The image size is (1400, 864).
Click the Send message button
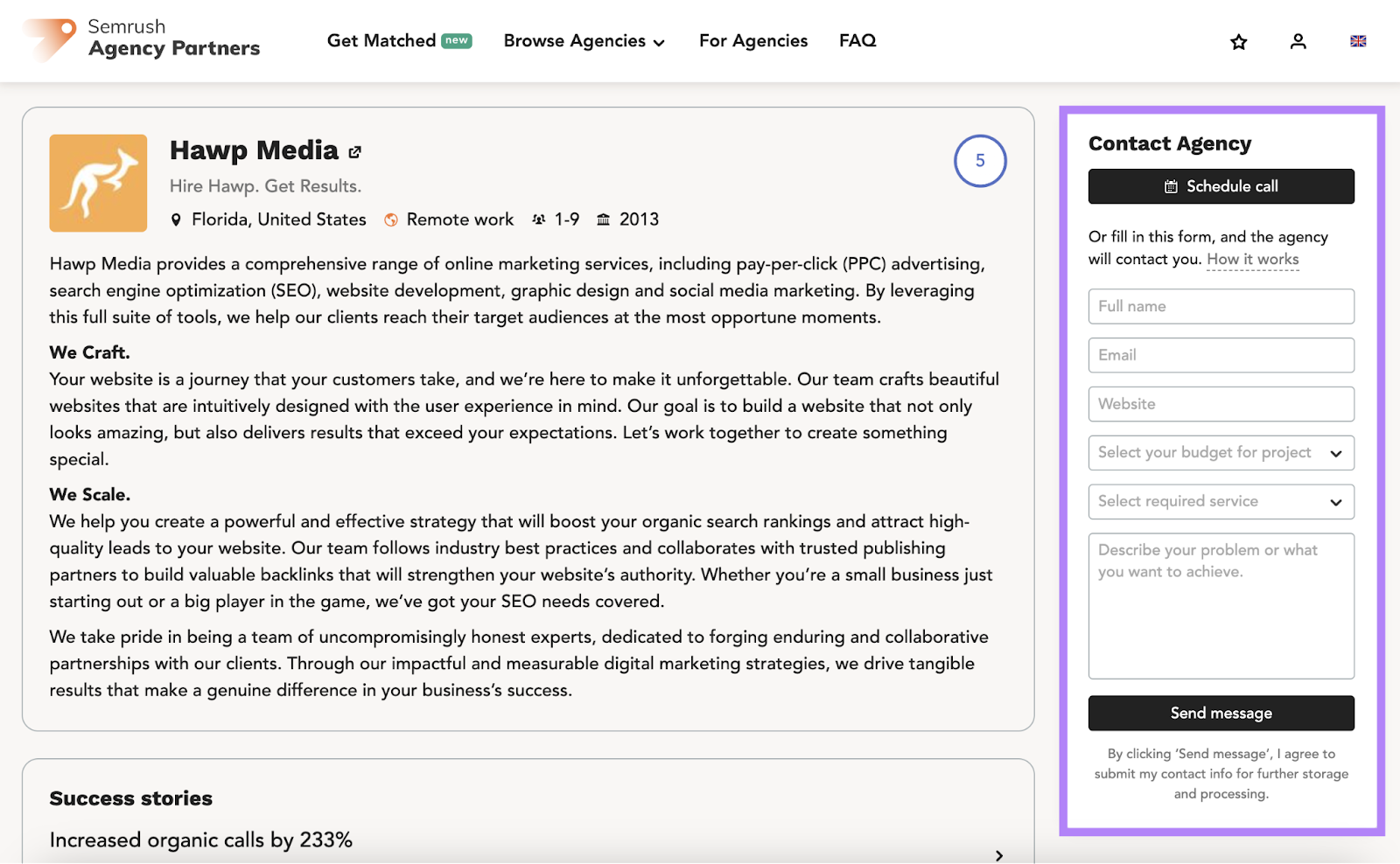(x=1221, y=714)
